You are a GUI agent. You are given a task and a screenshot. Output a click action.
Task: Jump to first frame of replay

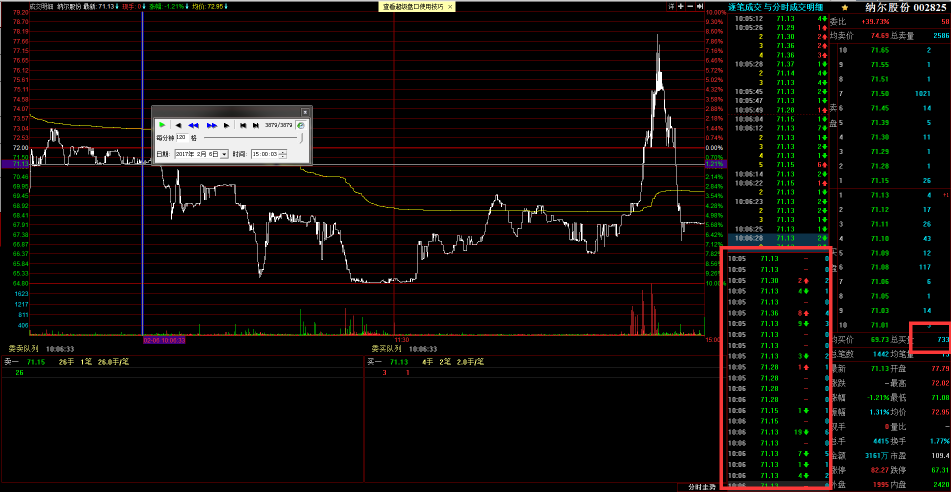coord(243,125)
